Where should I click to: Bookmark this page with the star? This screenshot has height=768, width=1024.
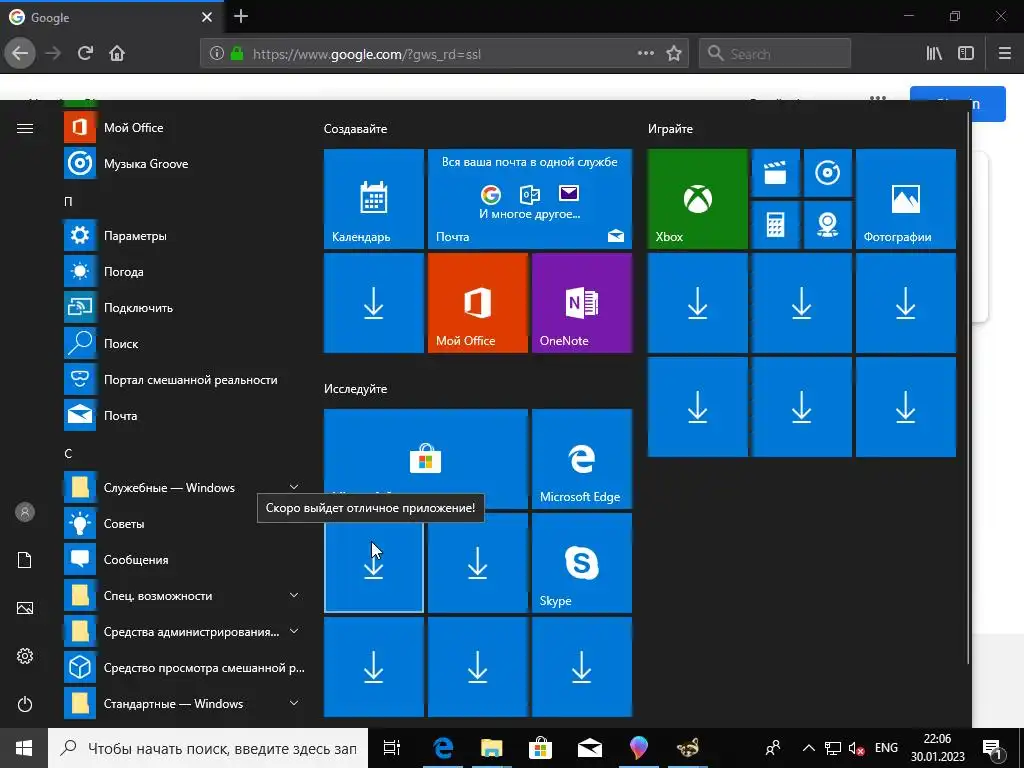click(674, 54)
